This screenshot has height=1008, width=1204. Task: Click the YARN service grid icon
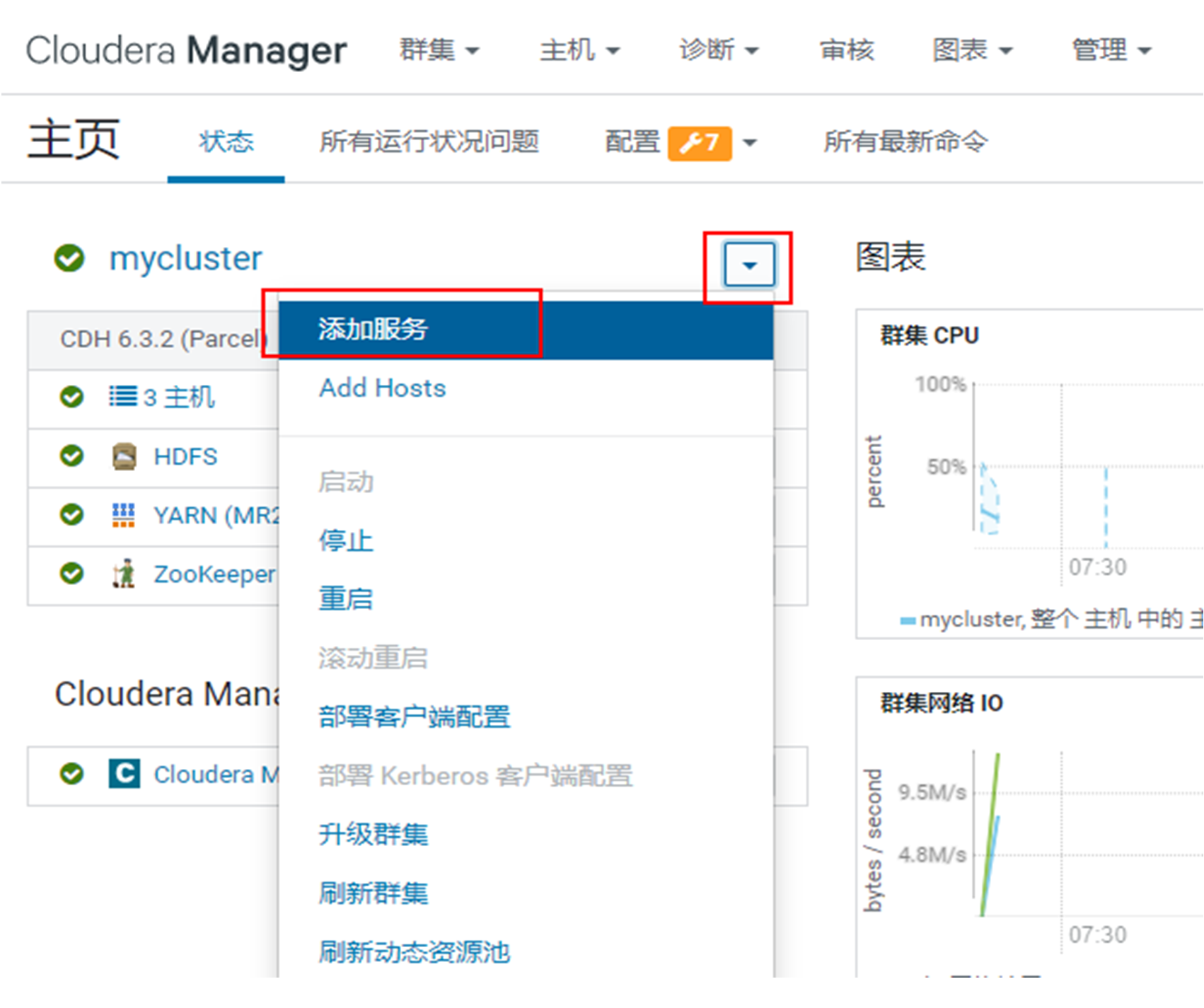124,515
